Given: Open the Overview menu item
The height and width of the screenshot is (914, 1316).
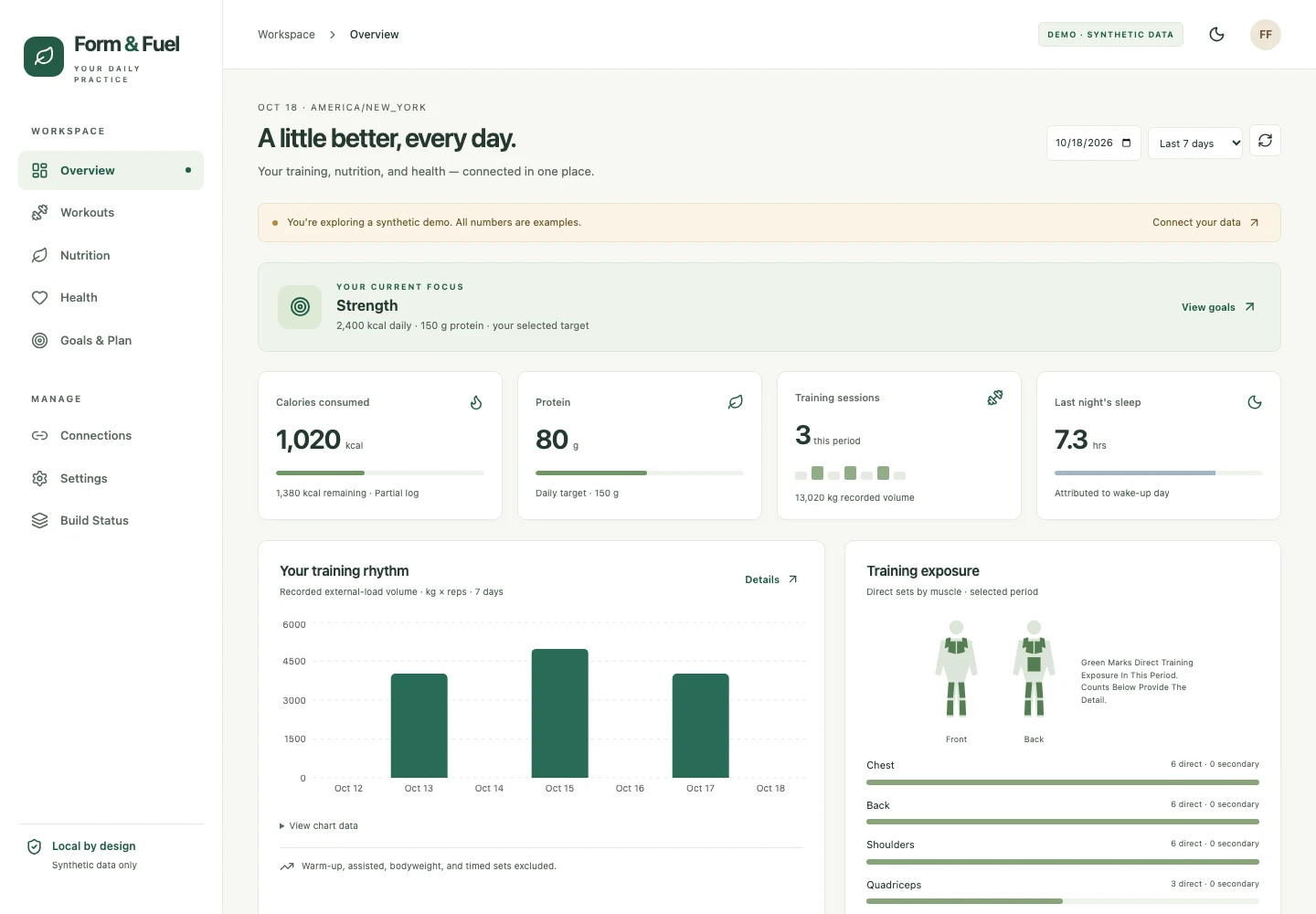Looking at the screenshot, I should pyautogui.click(x=111, y=171).
